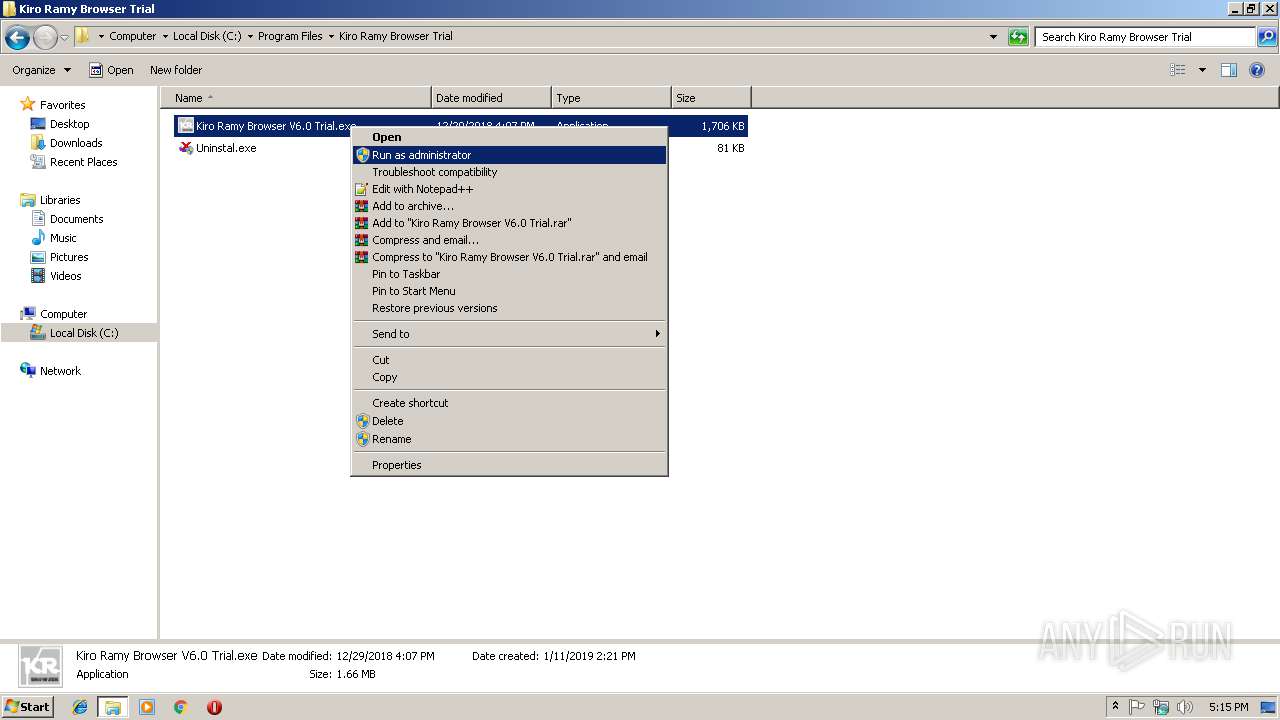Image resolution: width=1280 pixels, height=720 pixels.
Task: Open Downloads in navigation pane
Action: [76, 143]
